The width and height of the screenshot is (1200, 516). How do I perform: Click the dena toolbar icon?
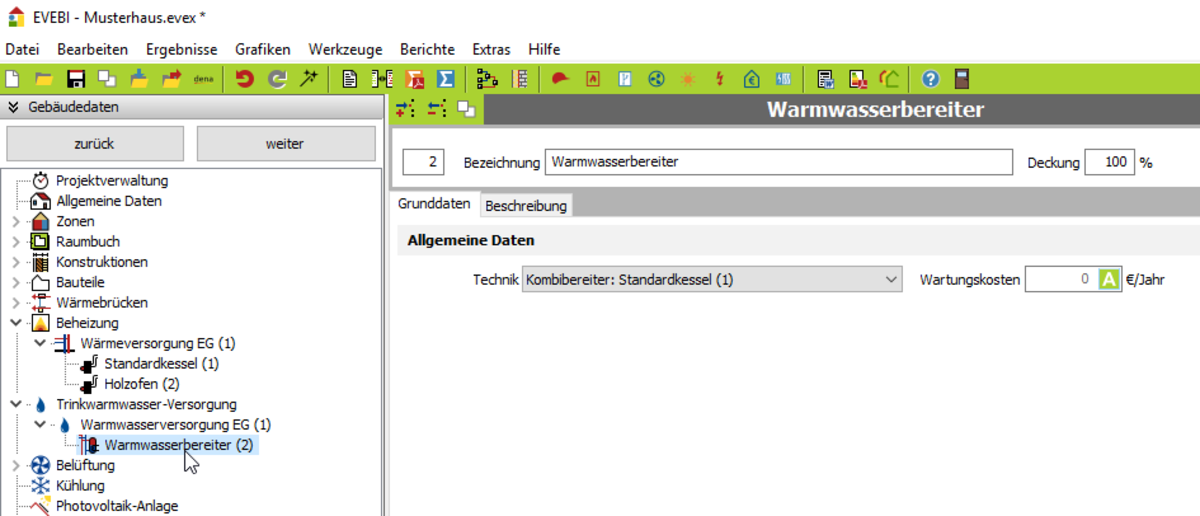click(x=203, y=79)
